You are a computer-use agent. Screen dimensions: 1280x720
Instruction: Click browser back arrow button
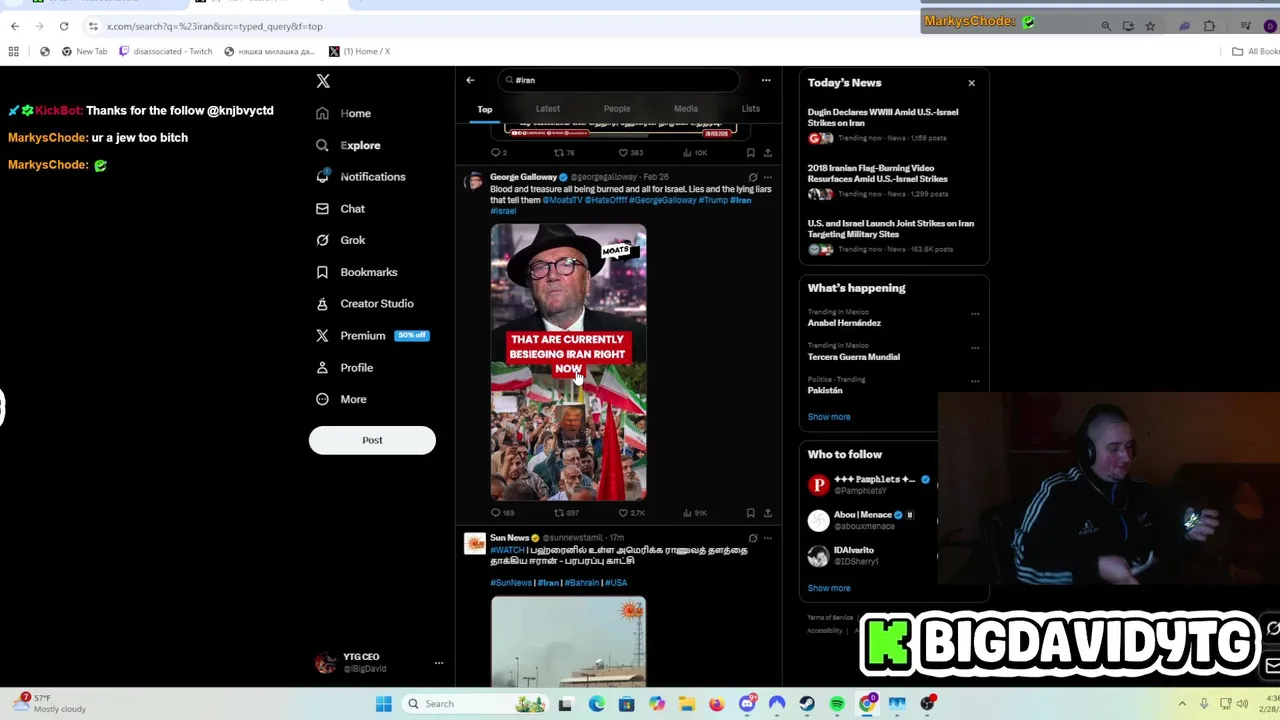click(14, 26)
